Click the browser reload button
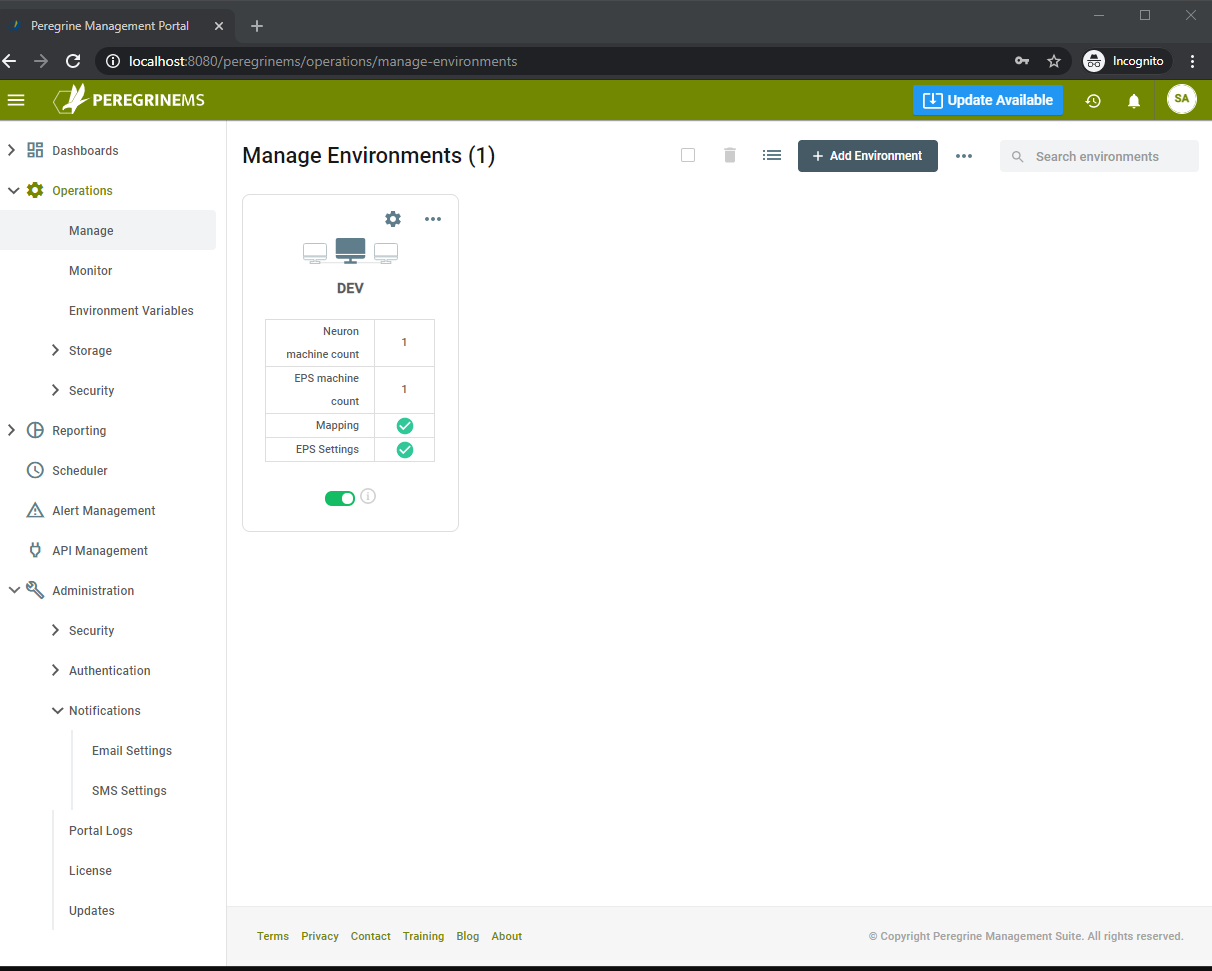Image resolution: width=1212 pixels, height=971 pixels. 73,61
